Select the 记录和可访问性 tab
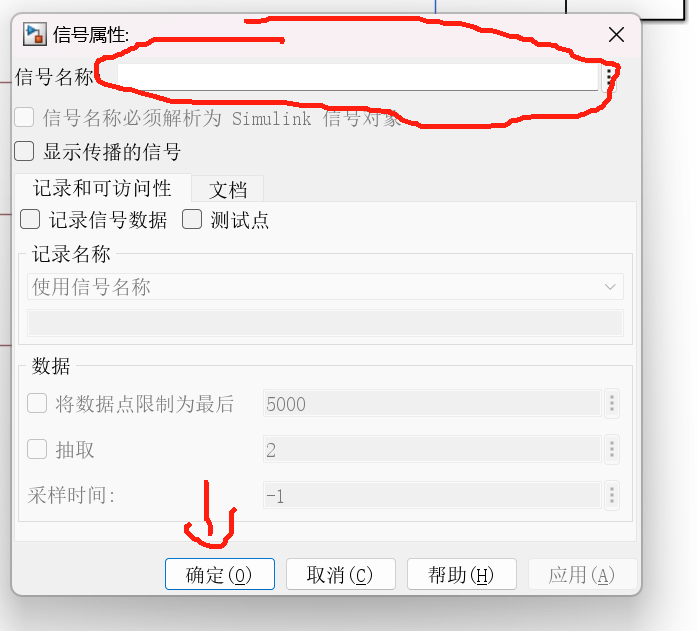The width and height of the screenshot is (697, 631). [103, 188]
